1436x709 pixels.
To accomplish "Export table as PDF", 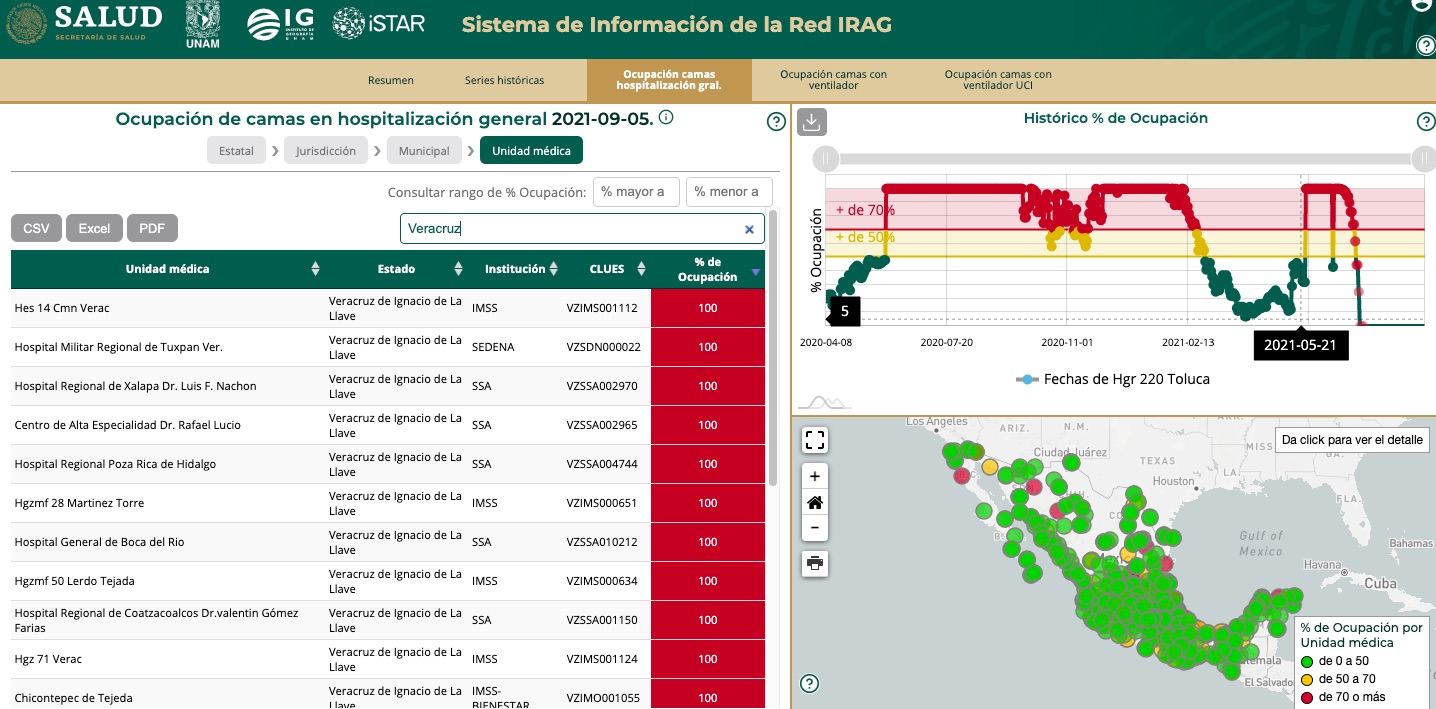I will (152, 228).
